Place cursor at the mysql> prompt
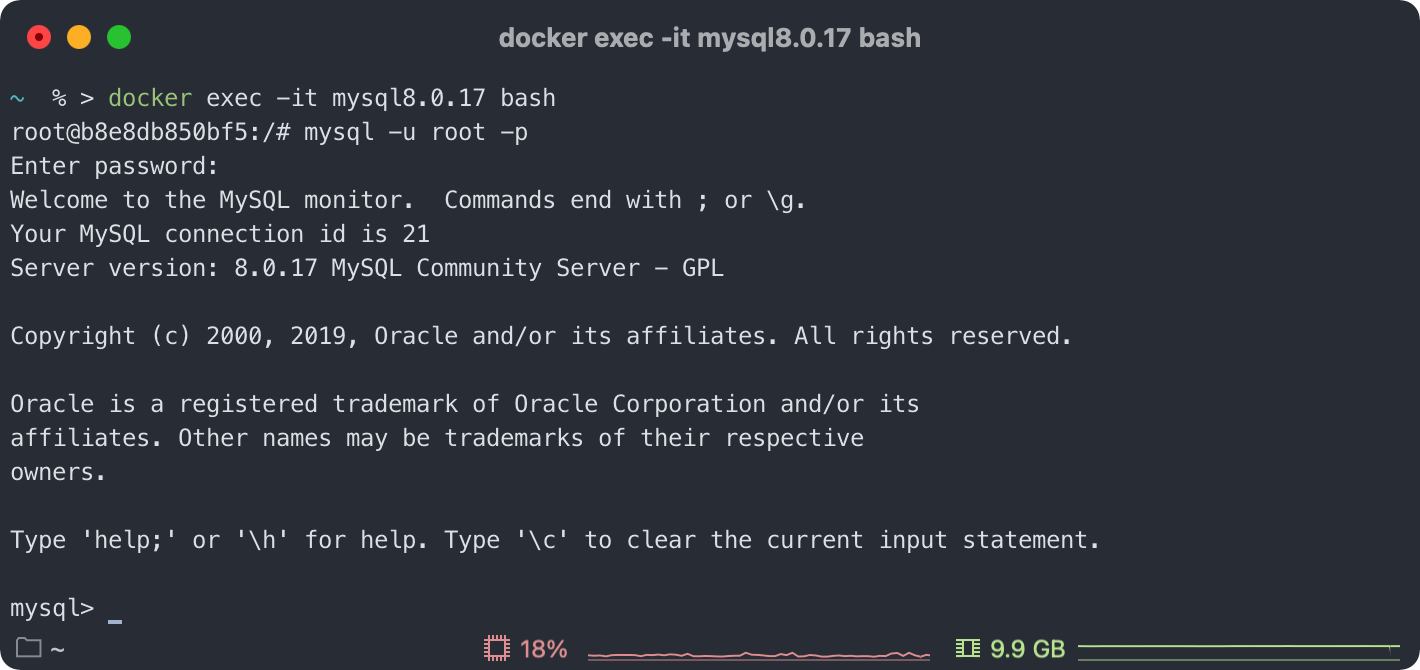 [115, 608]
